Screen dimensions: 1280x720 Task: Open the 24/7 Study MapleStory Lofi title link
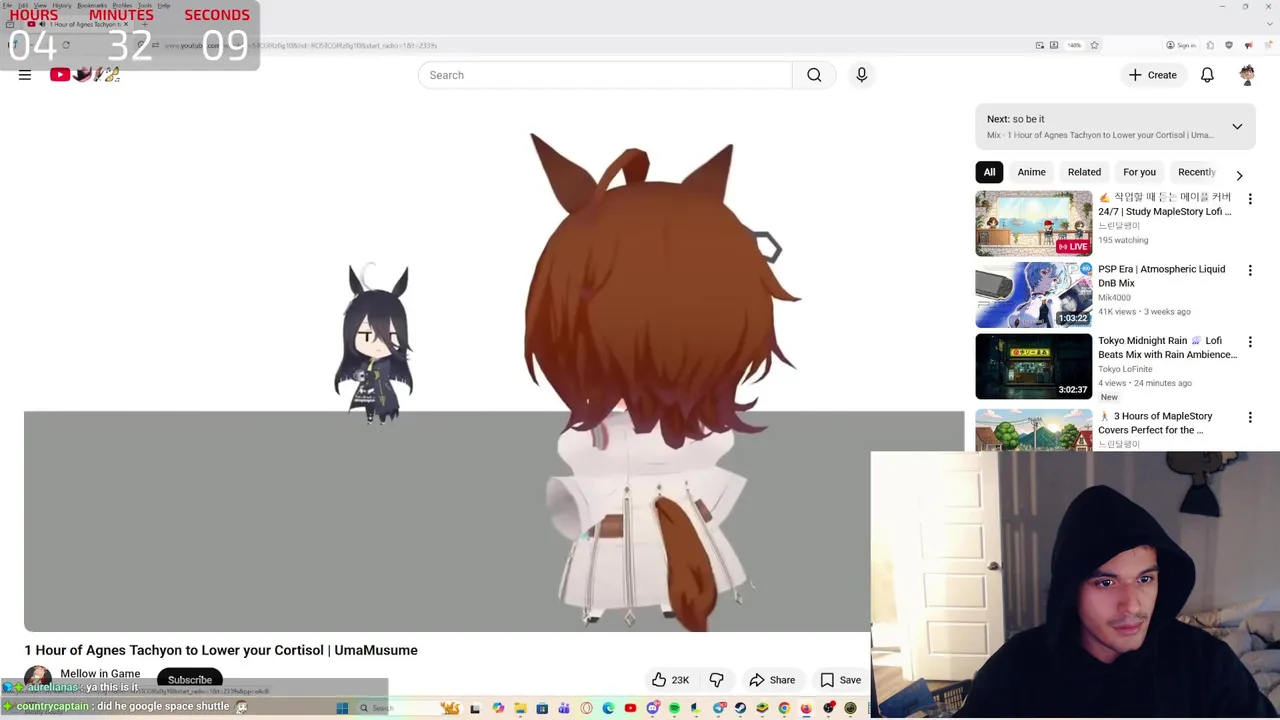pyautogui.click(x=1165, y=204)
